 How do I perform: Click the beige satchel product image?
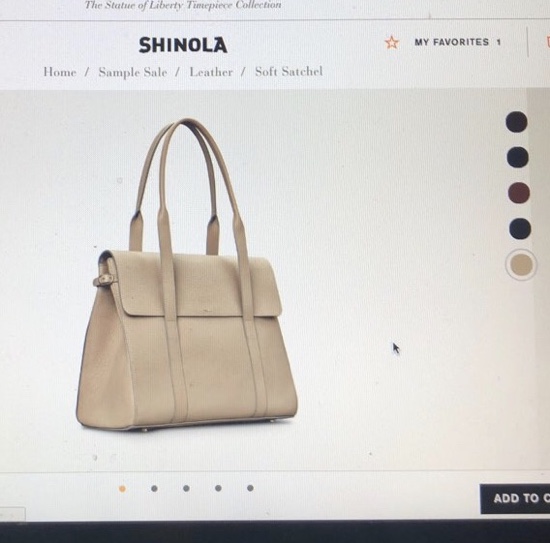tap(187, 275)
